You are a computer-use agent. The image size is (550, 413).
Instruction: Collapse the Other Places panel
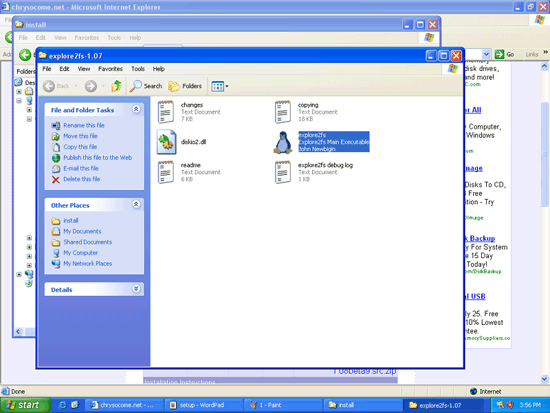[136, 204]
